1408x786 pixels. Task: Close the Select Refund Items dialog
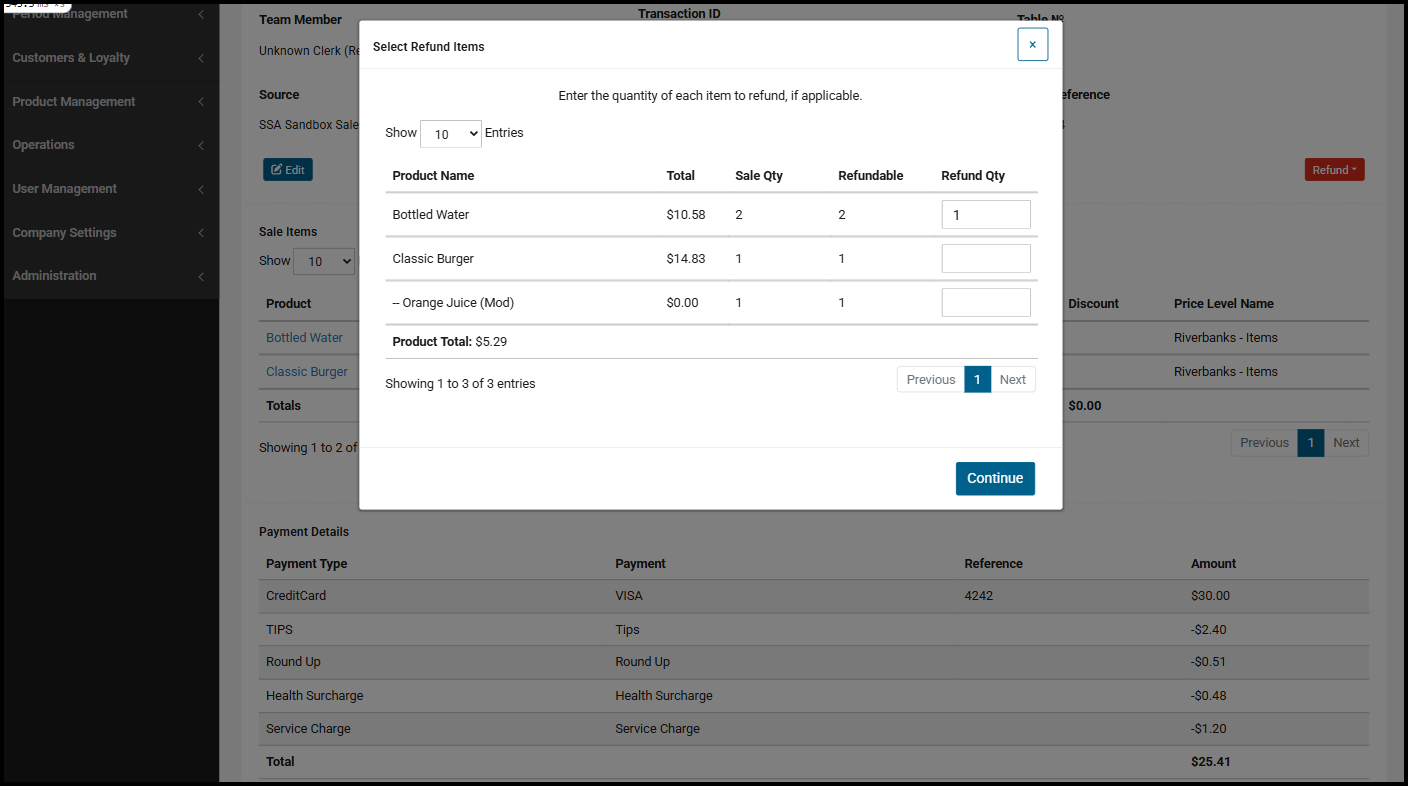coord(1032,44)
